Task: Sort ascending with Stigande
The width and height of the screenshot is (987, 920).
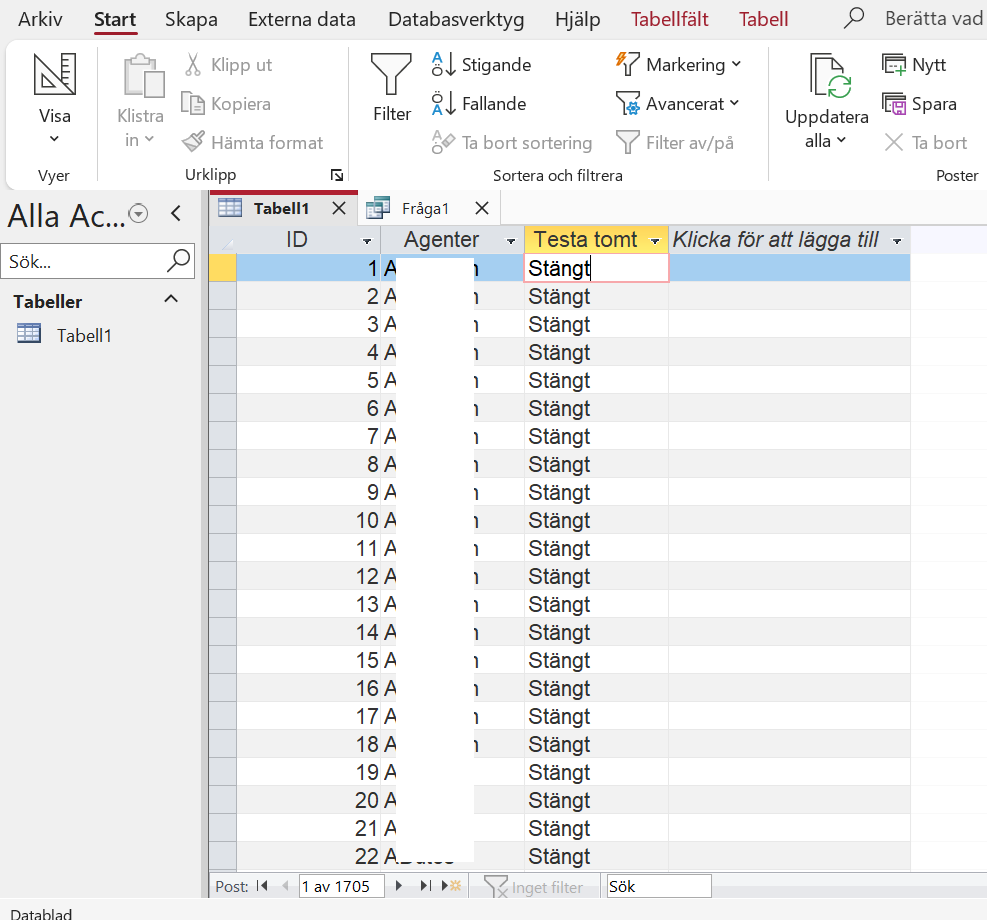Action: pos(482,65)
